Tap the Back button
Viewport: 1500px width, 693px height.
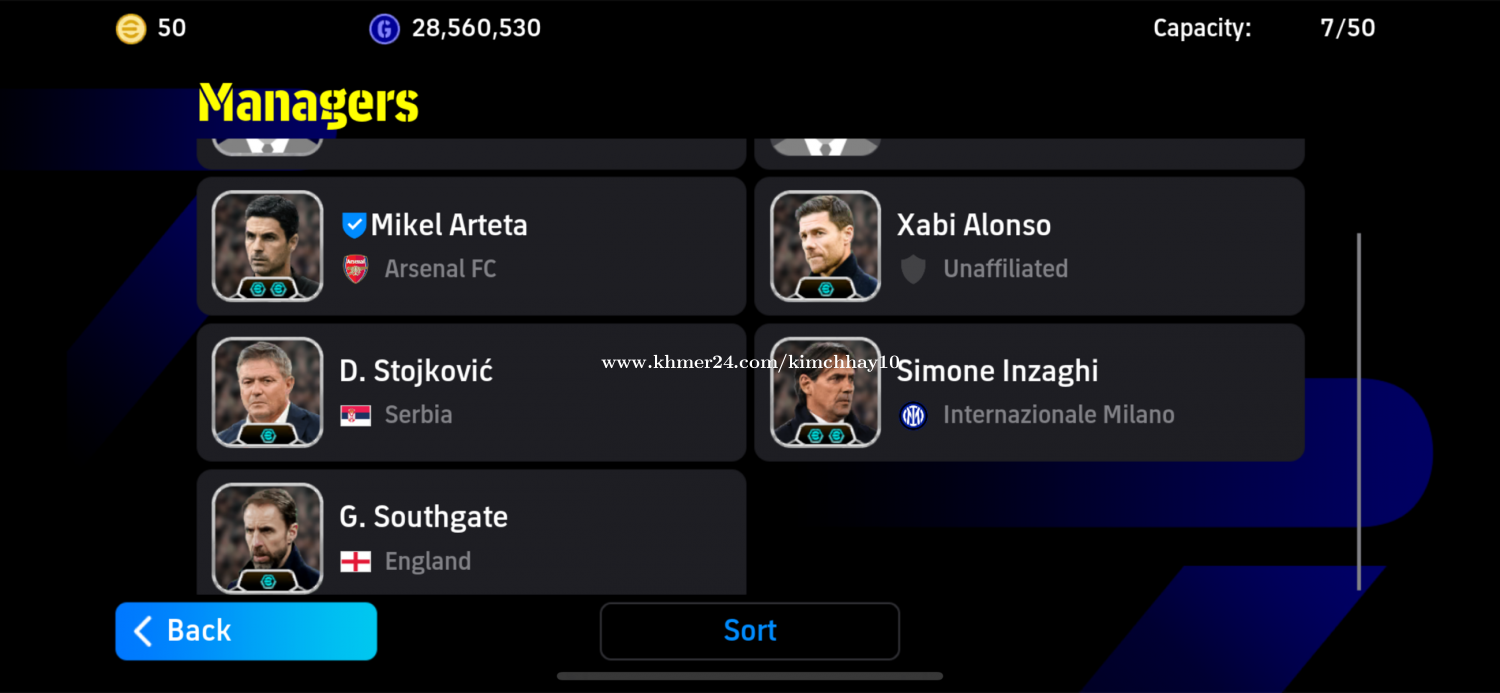tap(246, 631)
